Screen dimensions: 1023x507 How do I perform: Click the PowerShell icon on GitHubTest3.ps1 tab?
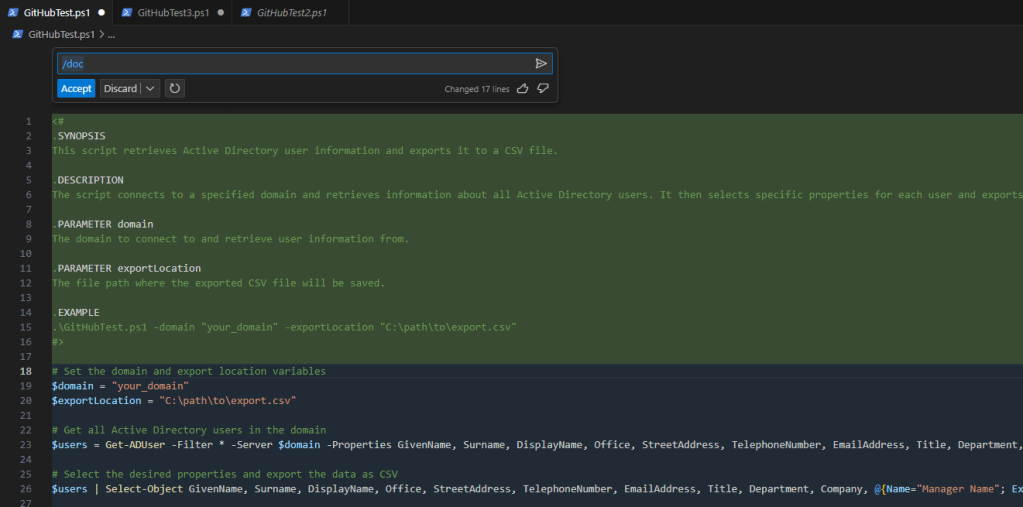[127, 13]
